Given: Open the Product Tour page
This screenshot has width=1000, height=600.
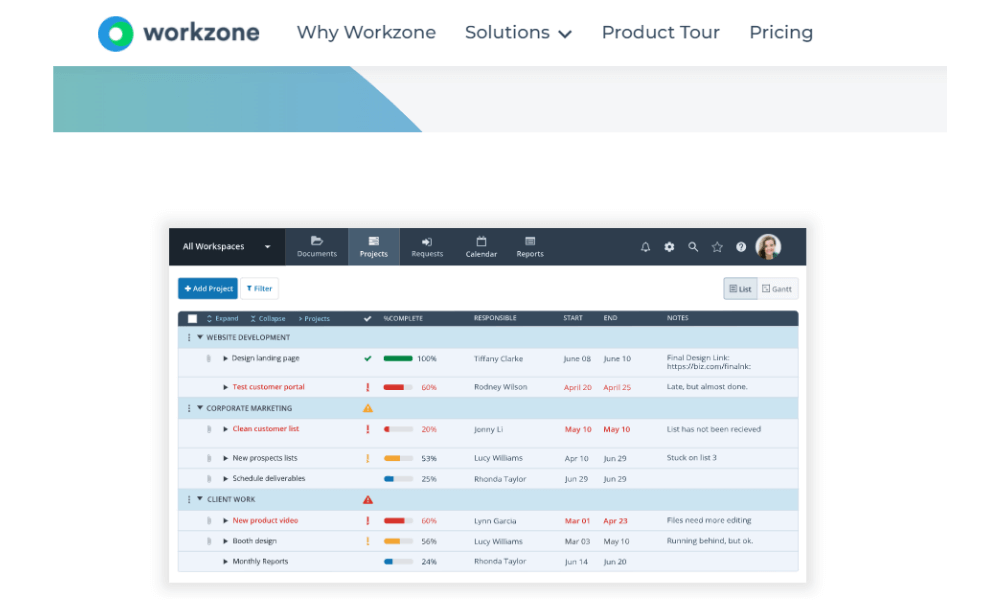Looking at the screenshot, I should tap(661, 33).
